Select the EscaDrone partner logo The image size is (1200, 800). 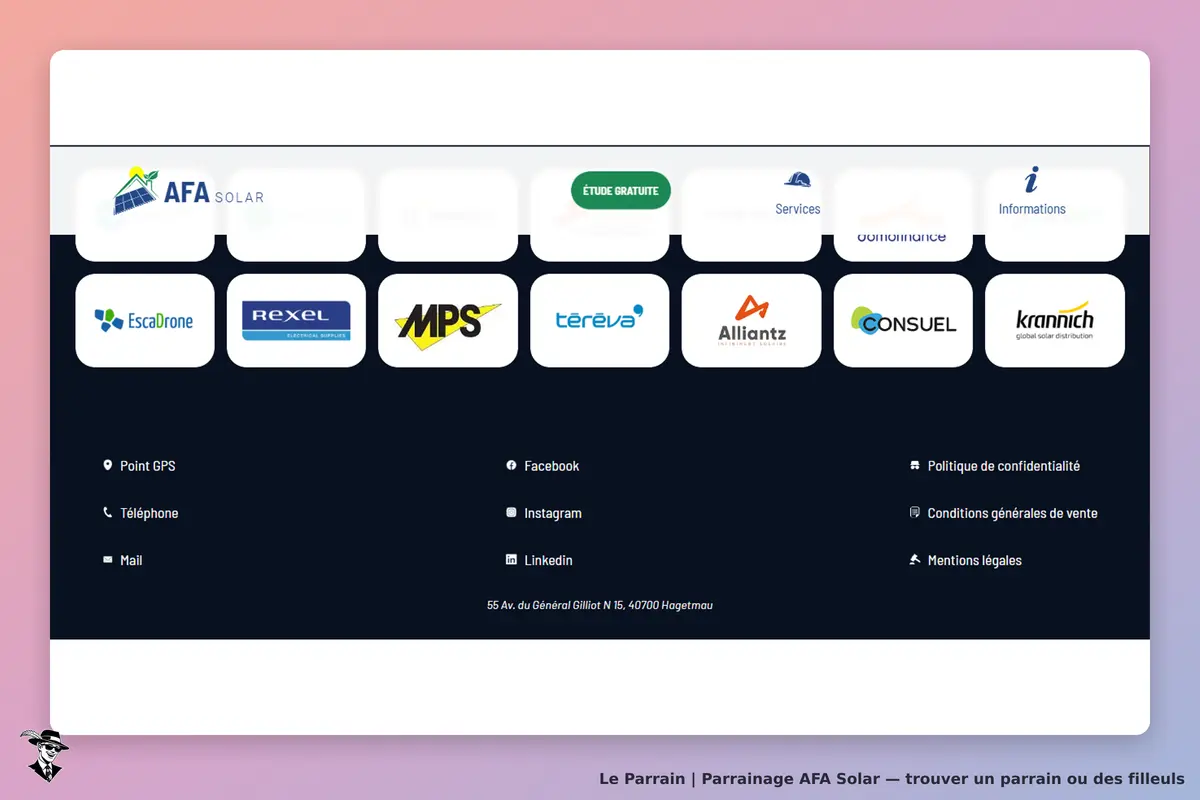(x=145, y=320)
